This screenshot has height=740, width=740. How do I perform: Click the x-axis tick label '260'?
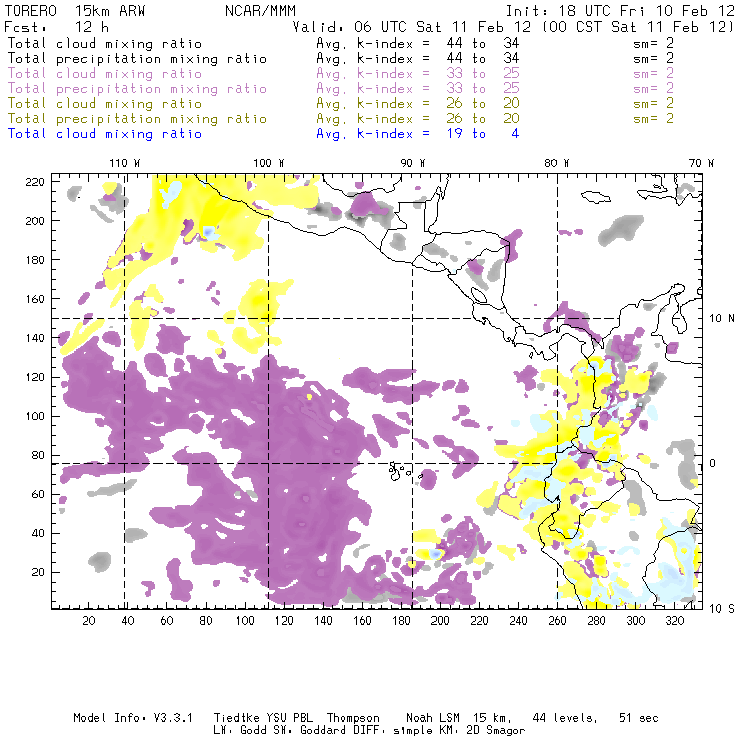click(557, 621)
